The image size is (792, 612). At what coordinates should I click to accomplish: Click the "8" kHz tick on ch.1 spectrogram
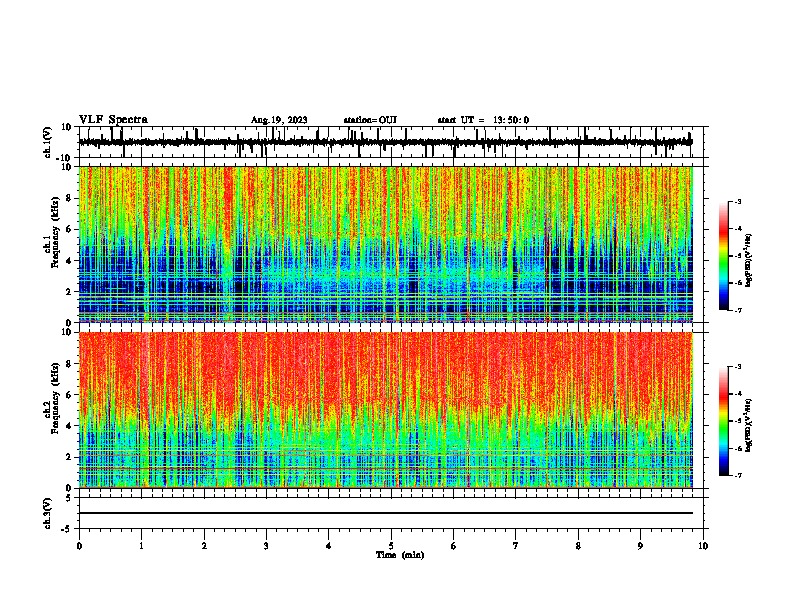tap(69, 198)
